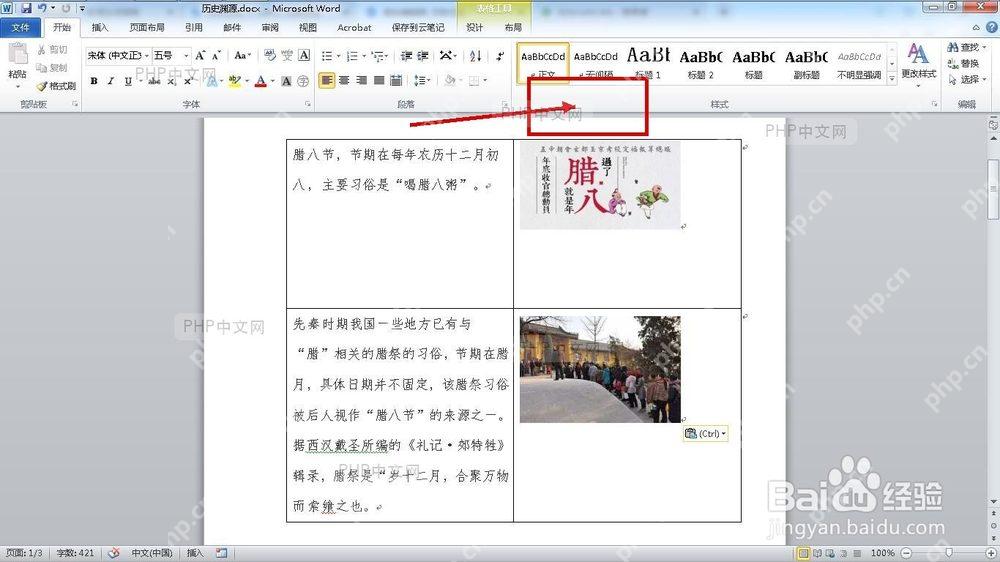This screenshot has height=562, width=1000.
Task: Click the 腊八 poster image in table
Action: 600,186
